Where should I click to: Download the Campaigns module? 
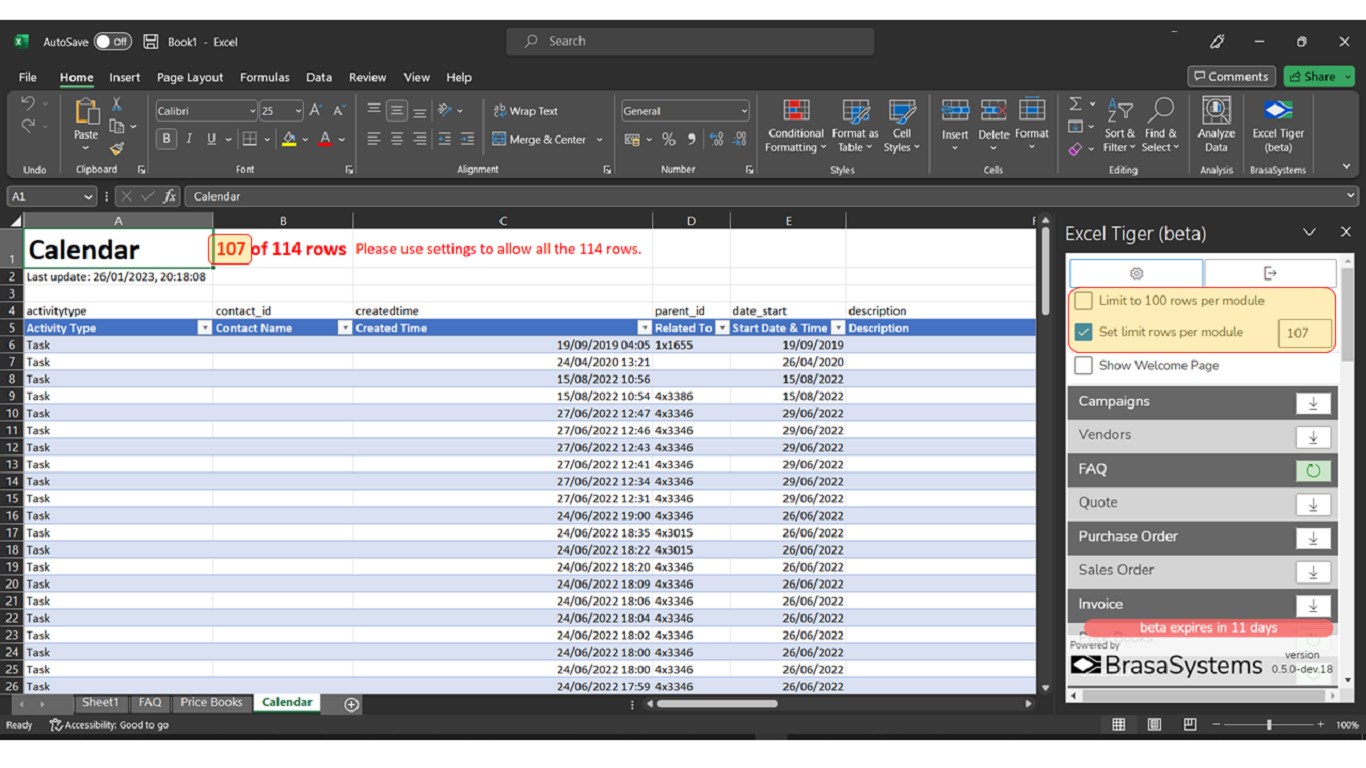tap(1312, 403)
